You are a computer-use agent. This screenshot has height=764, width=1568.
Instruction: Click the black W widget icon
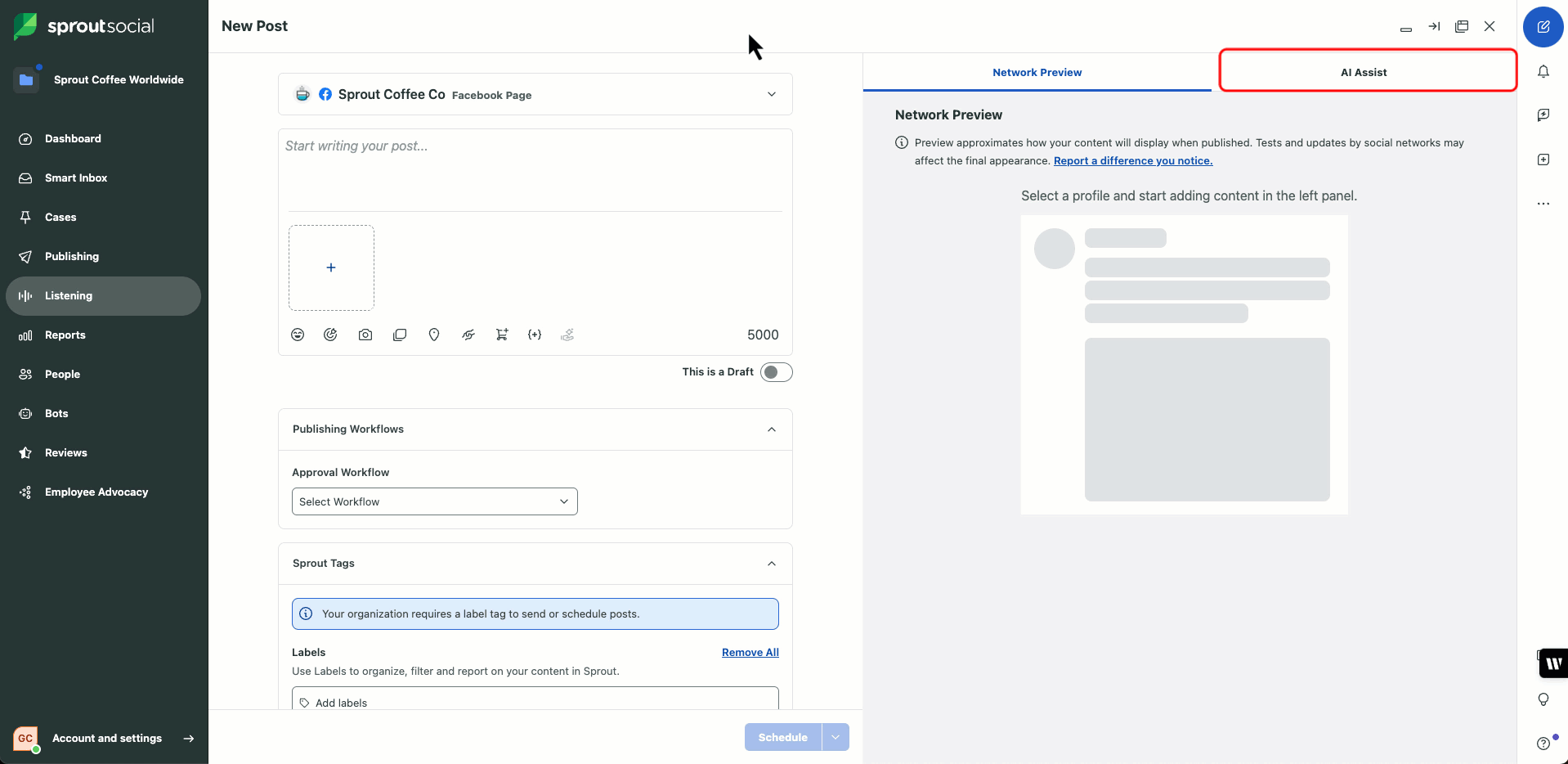pos(1553,663)
